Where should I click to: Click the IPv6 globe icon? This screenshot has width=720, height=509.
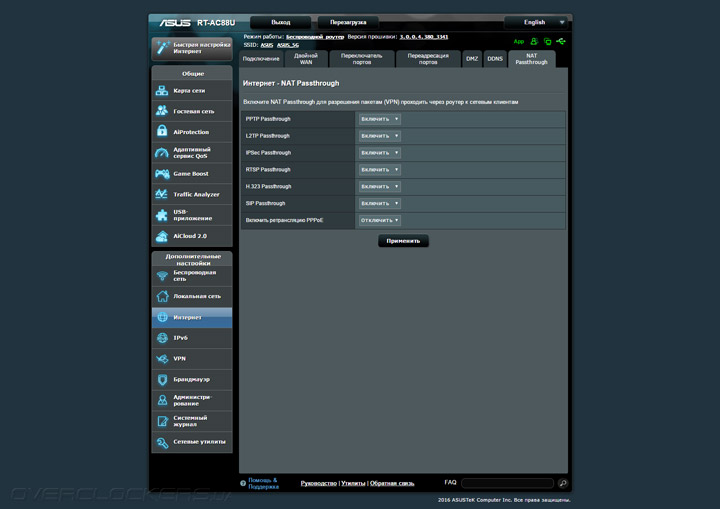pos(162,338)
